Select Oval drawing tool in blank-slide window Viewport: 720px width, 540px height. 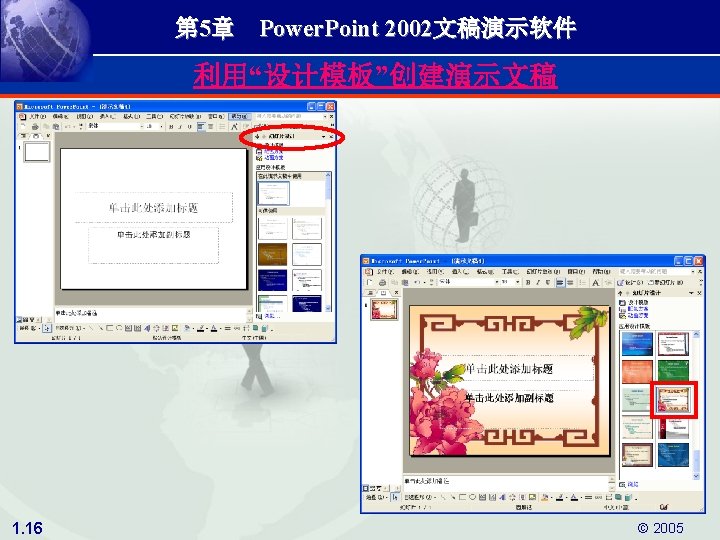(x=119, y=328)
